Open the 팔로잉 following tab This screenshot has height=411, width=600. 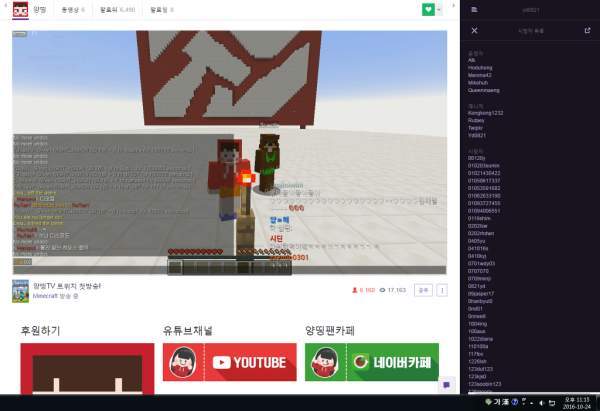pyautogui.click(x=162, y=10)
